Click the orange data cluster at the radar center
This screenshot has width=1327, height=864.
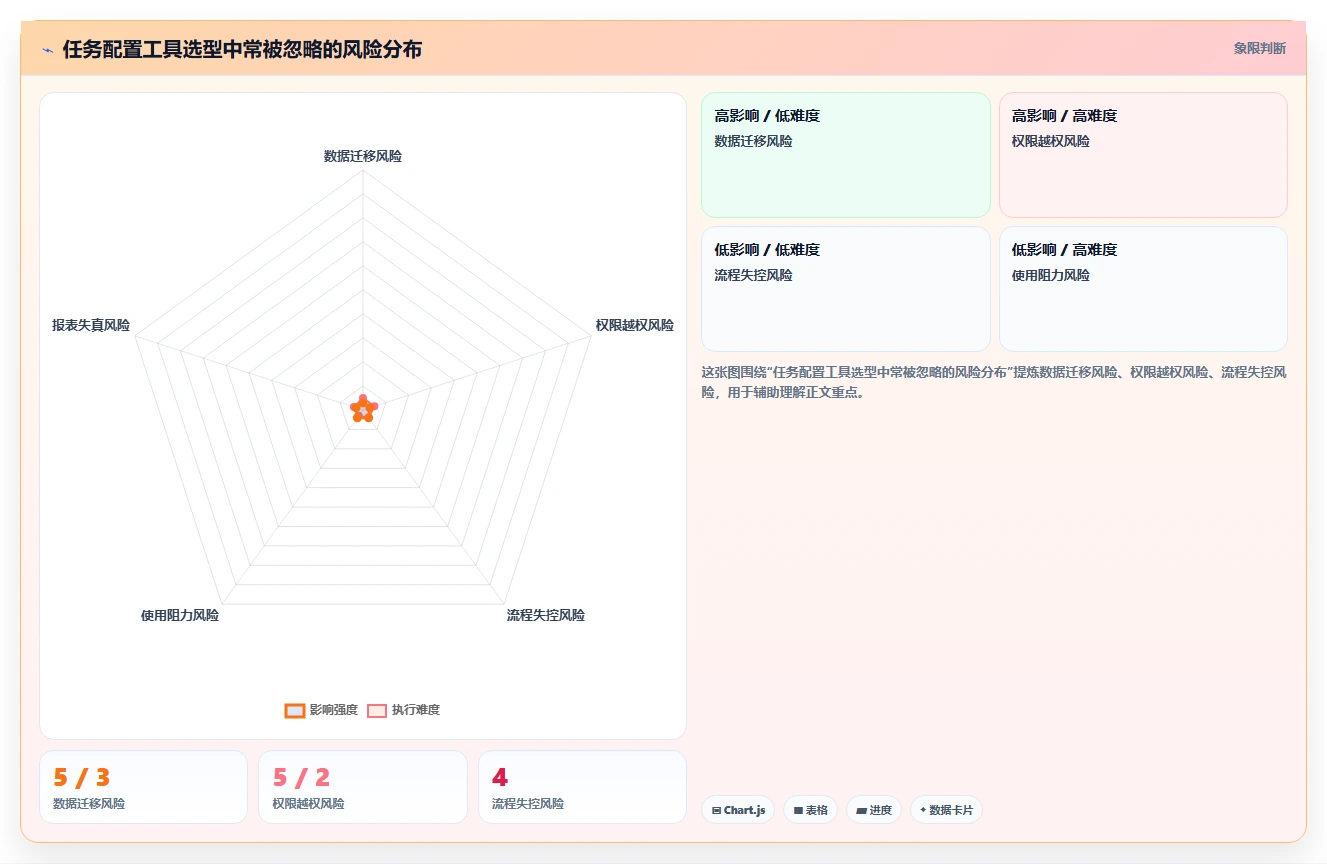click(364, 408)
